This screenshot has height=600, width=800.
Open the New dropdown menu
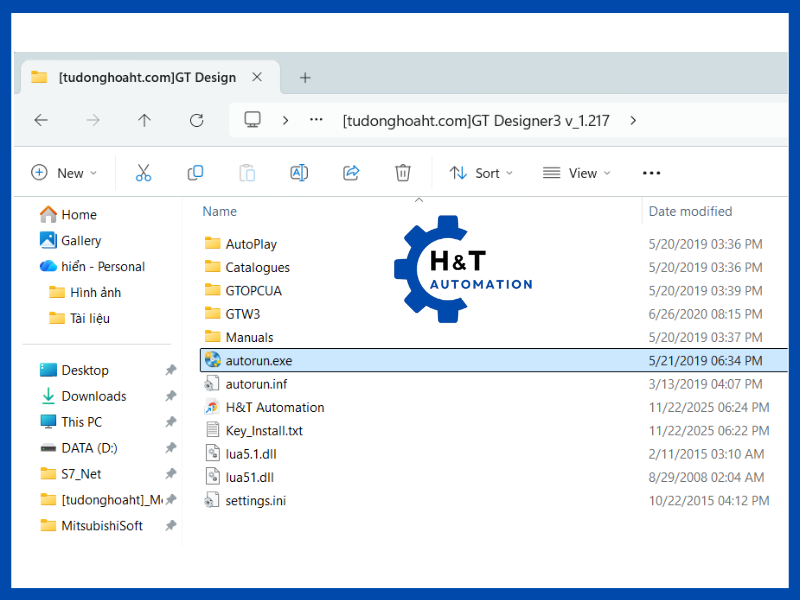coord(65,173)
